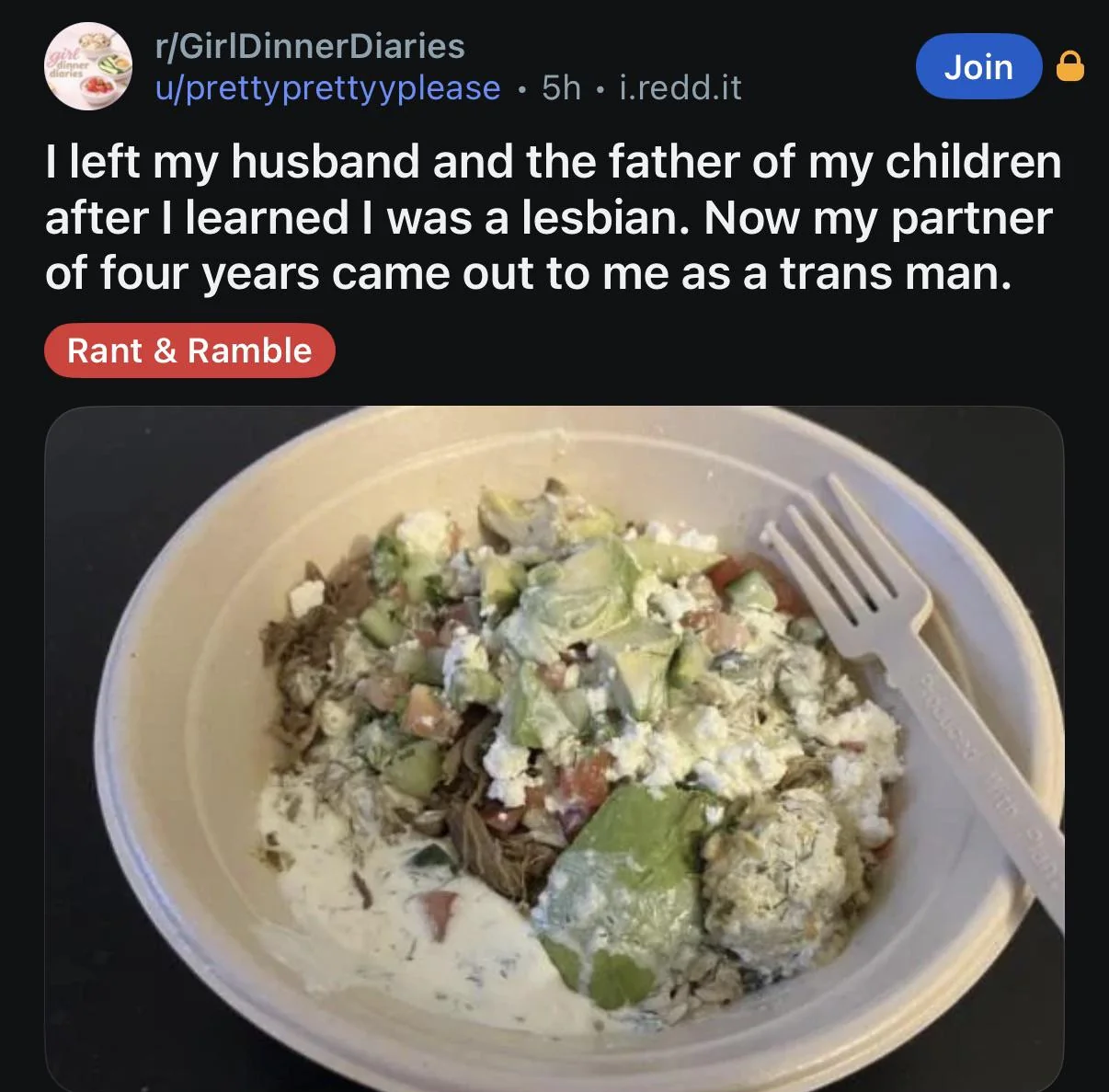The image size is (1109, 1092).
Task: Open the r/GirlDinnerDiaries subreddit link
Action: 310,45
